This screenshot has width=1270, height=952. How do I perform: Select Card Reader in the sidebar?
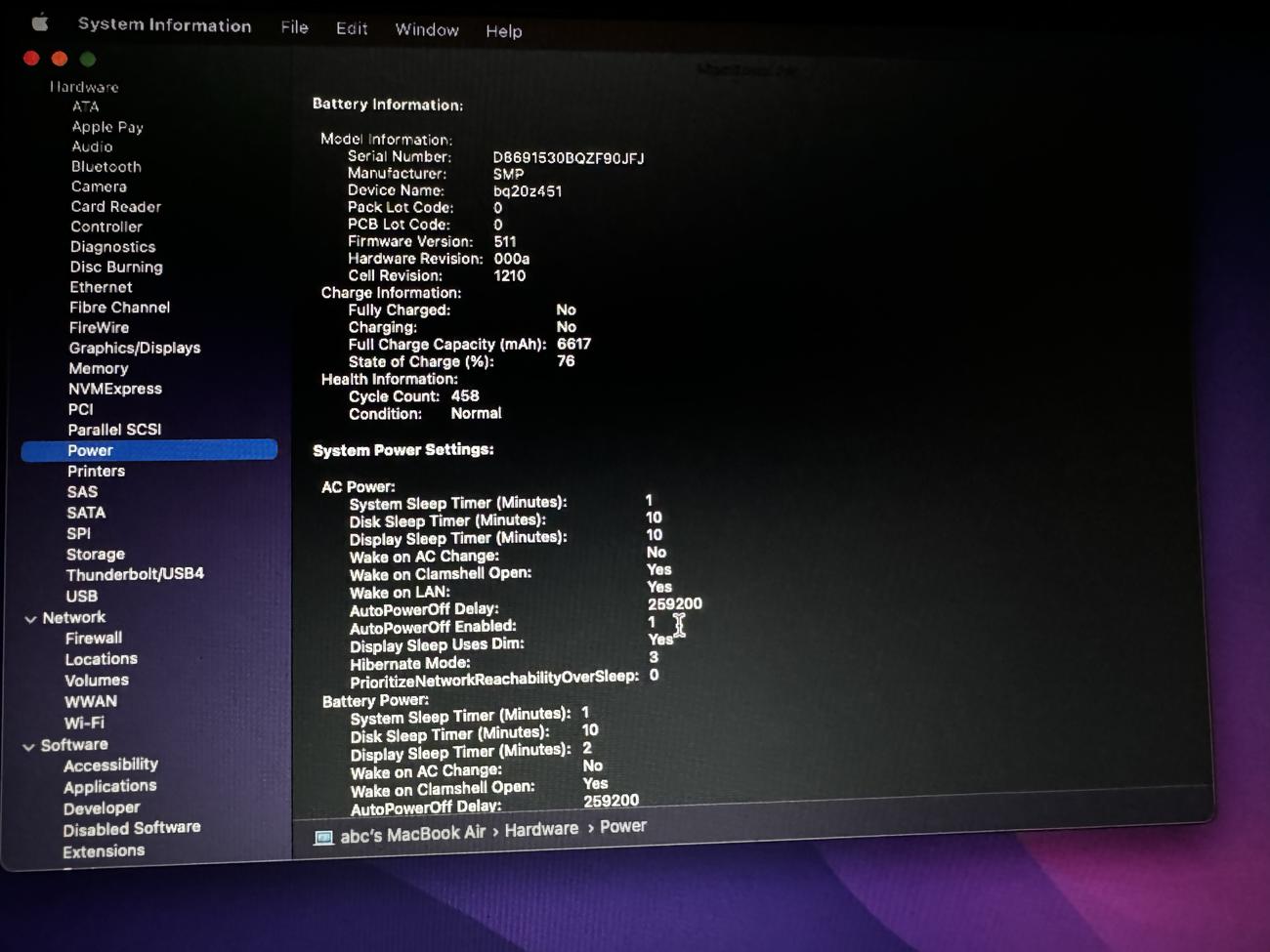pos(115,207)
